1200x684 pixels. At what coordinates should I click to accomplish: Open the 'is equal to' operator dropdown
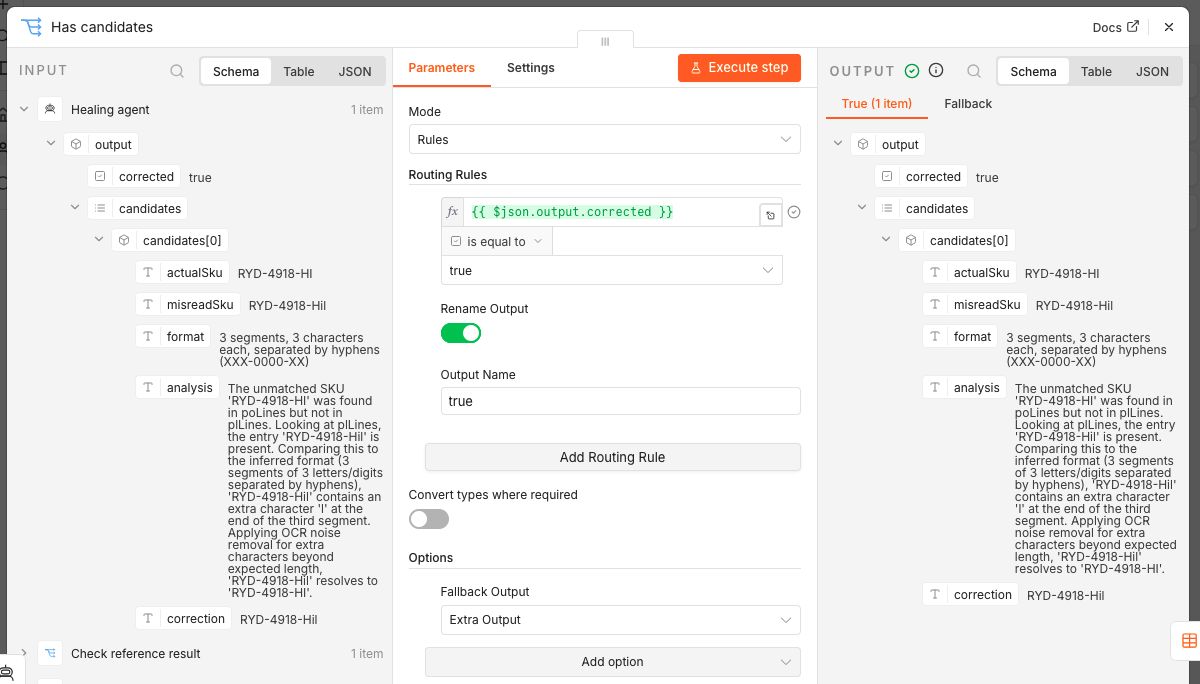(496, 241)
